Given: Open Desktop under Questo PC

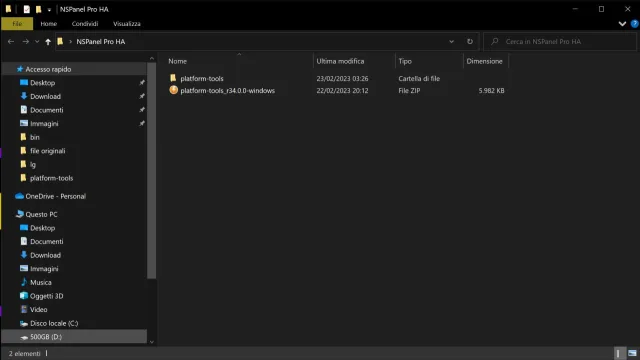Looking at the screenshot, I should [42, 228].
